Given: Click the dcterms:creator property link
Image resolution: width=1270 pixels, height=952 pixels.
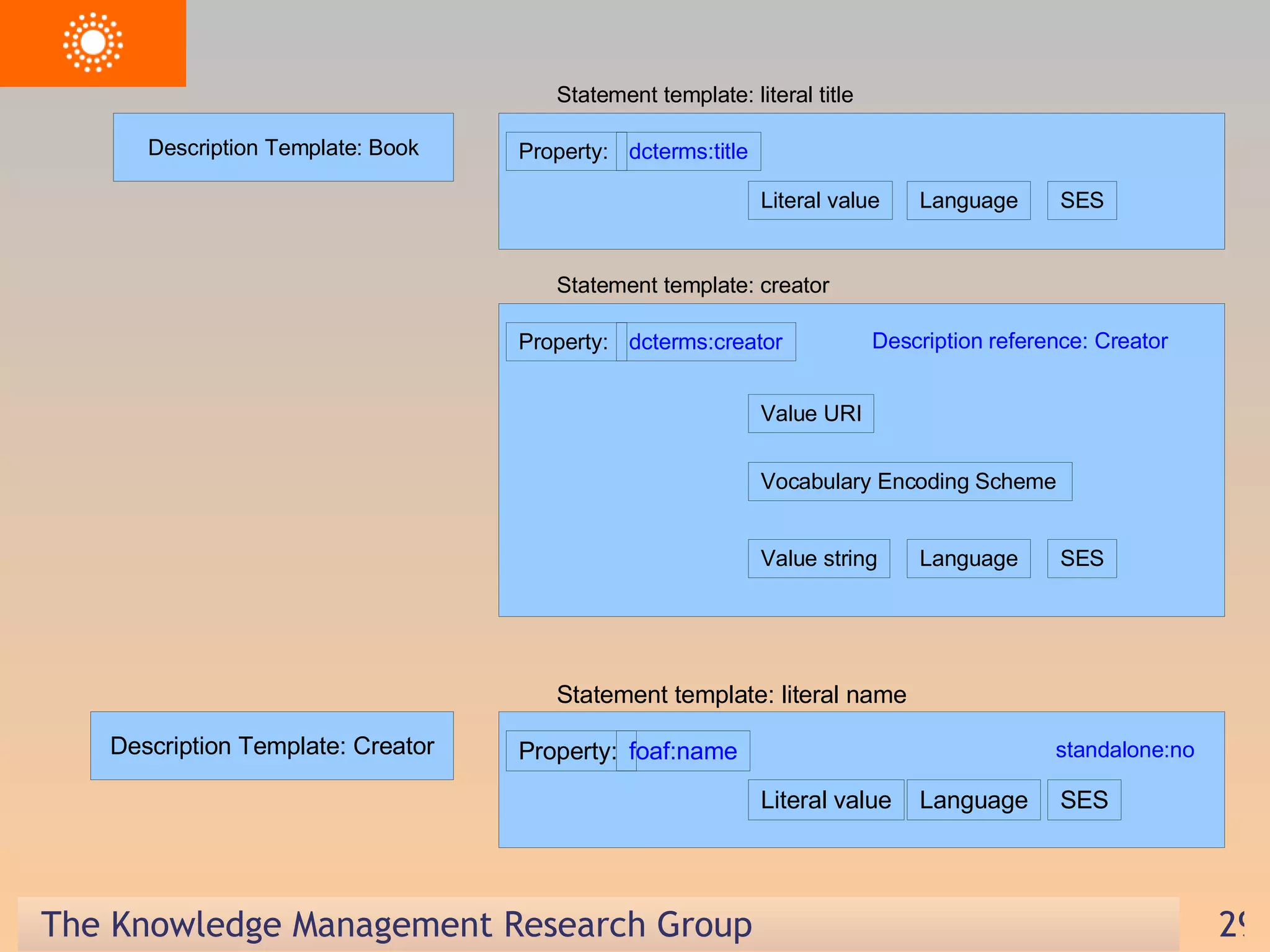Looking at the screenshot, I should tap(705, 342).
